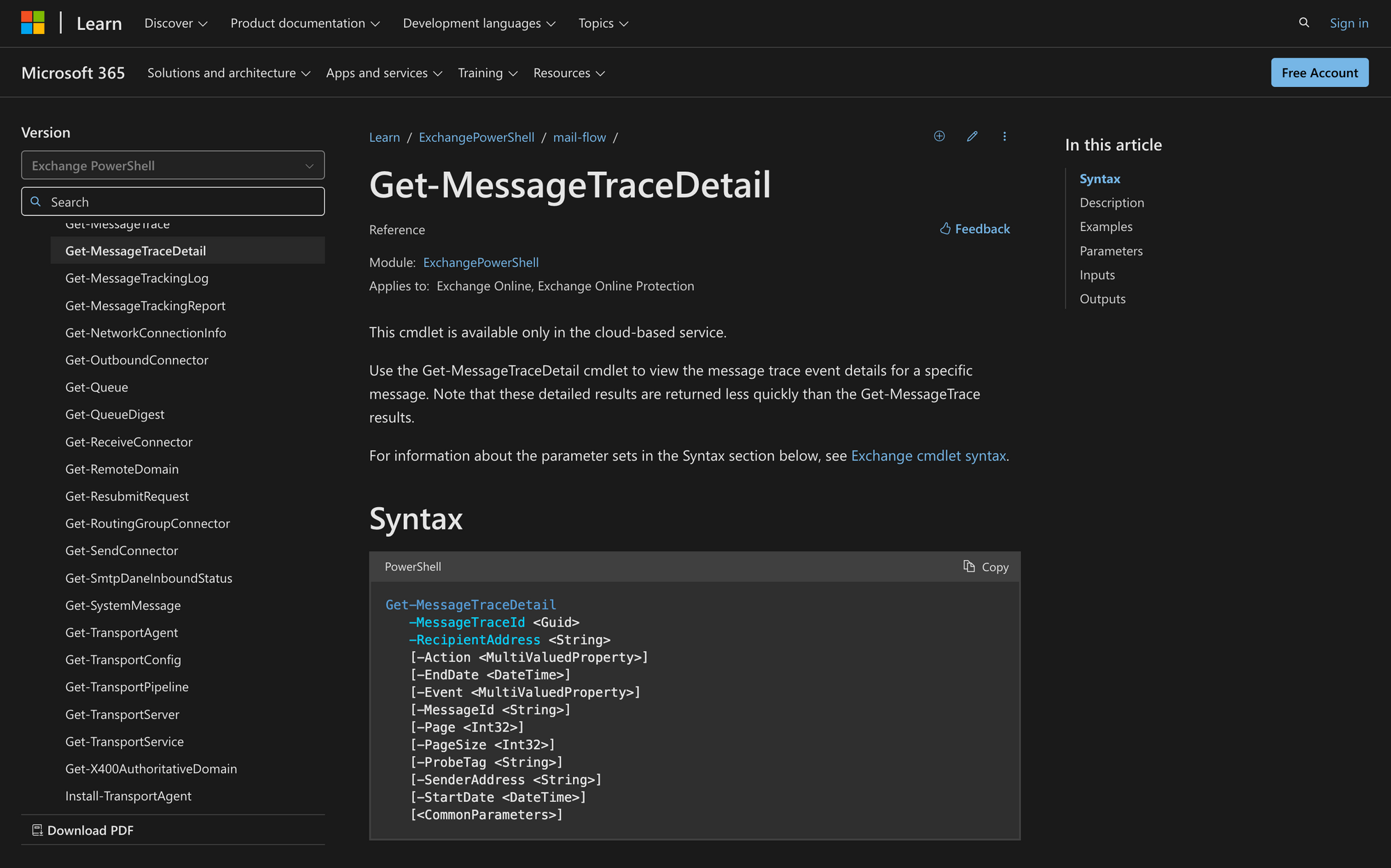Viewport: 1391px width, 868px height.
Task: Open the Exchange cmdlet syntax link
Action: (928, 456)
